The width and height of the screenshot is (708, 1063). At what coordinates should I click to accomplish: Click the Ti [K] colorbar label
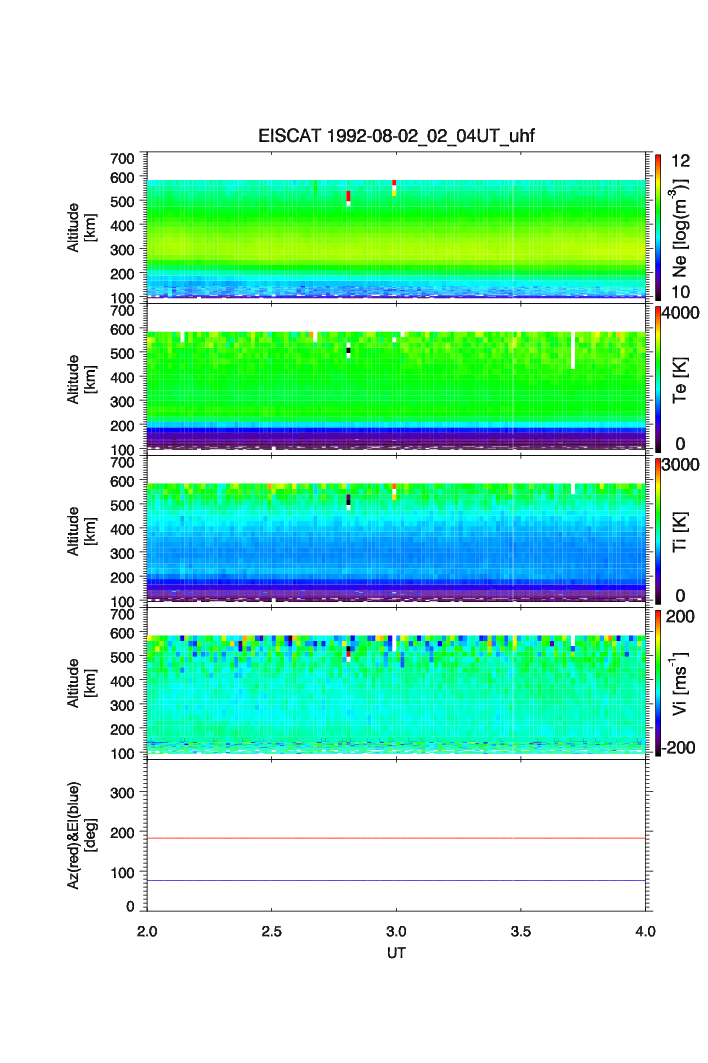click(680, 532)
